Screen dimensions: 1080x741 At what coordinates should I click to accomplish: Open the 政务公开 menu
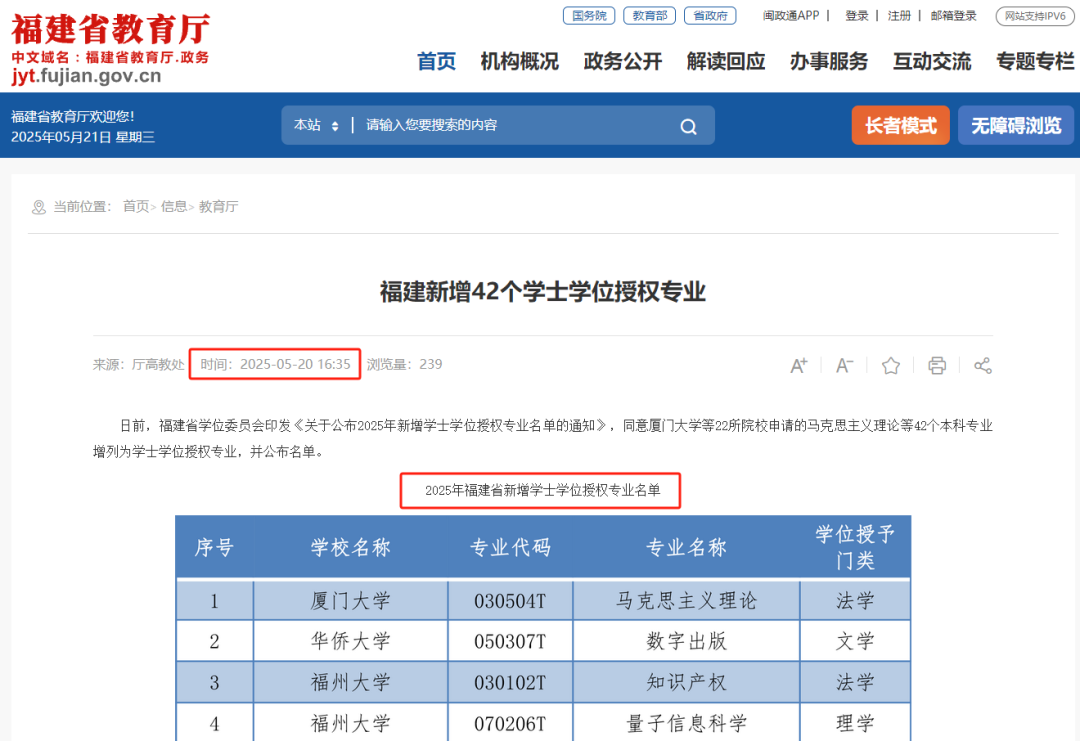coord(623,61)
